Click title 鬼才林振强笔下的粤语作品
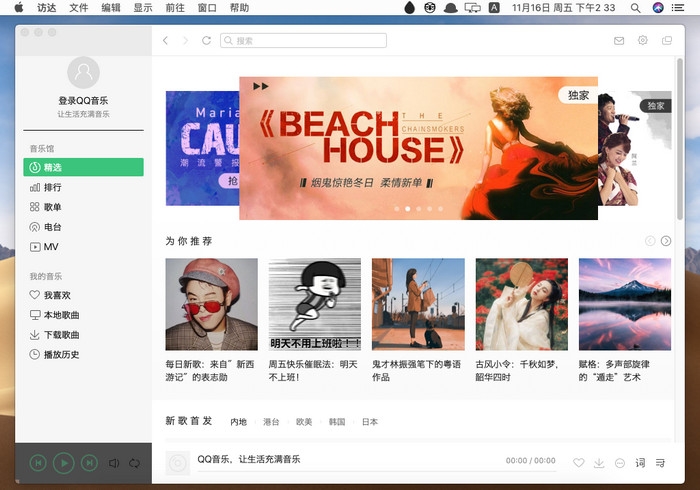The height and width of the screenshot is (490, 700). click(417, 371)
